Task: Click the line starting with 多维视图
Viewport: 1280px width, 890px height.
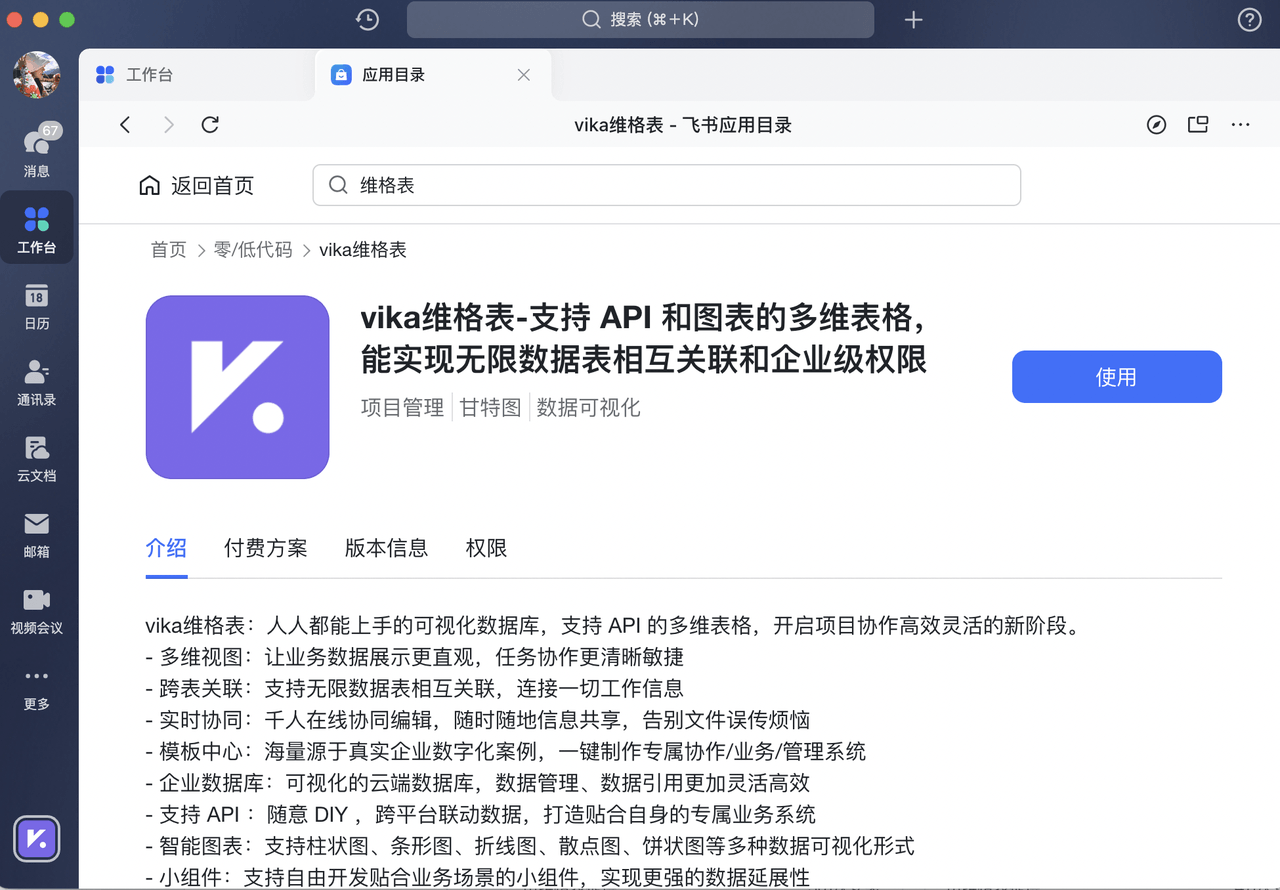Action: tap(415, 657)
